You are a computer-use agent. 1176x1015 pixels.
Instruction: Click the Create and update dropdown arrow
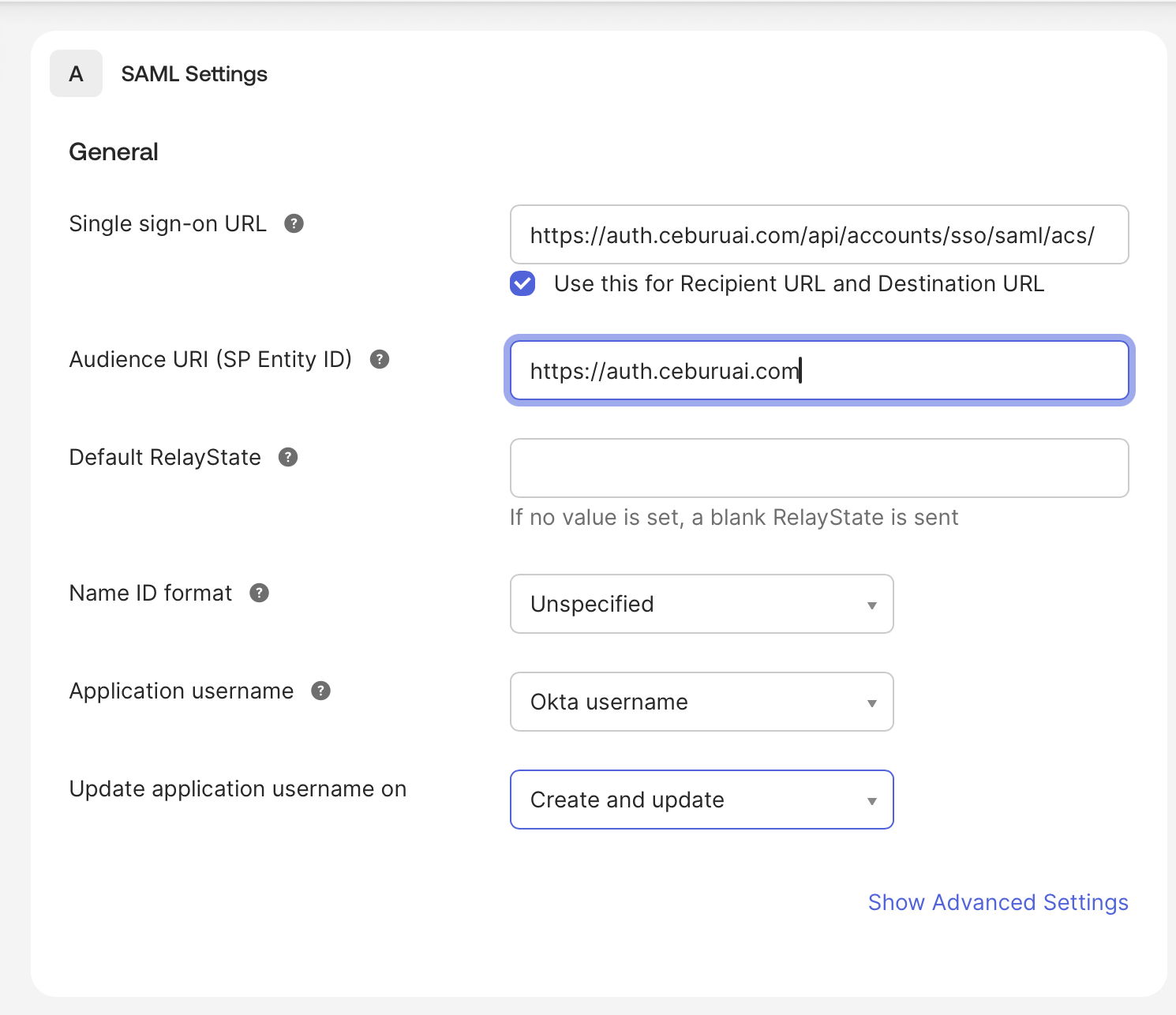pyautogui.click(x=872, y=801)
